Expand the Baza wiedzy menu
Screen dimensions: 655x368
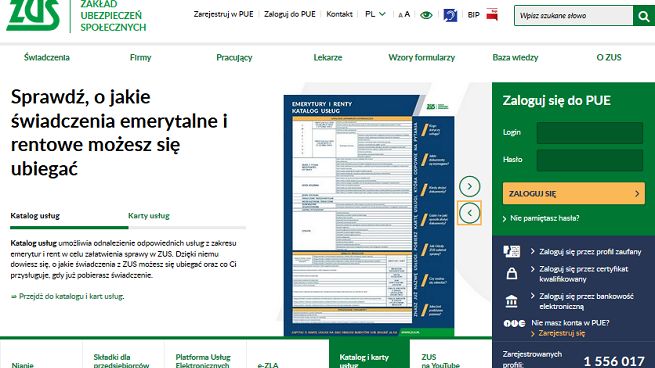[515, 57]
